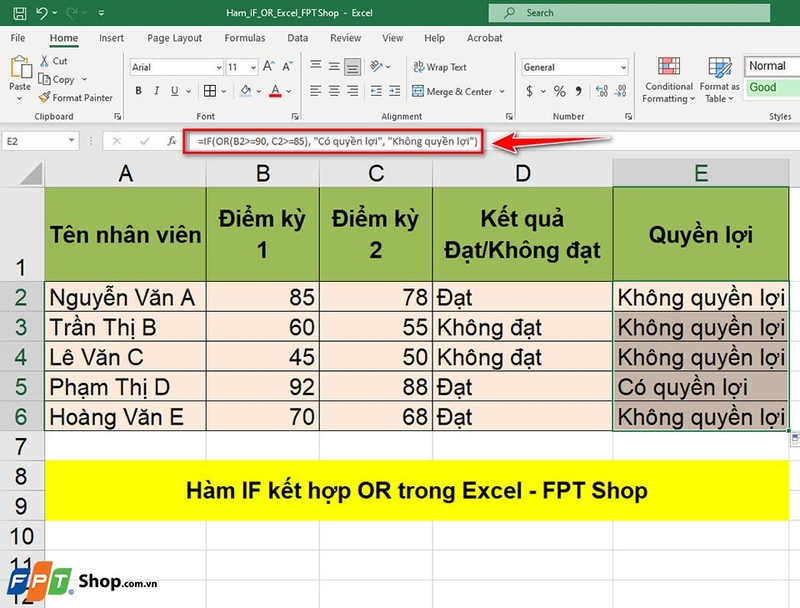Expand Copy dropdown arrow
Image resolution: width=800 pixels, height=608 pixels.
pyautogui.click(x=84, y=79)
